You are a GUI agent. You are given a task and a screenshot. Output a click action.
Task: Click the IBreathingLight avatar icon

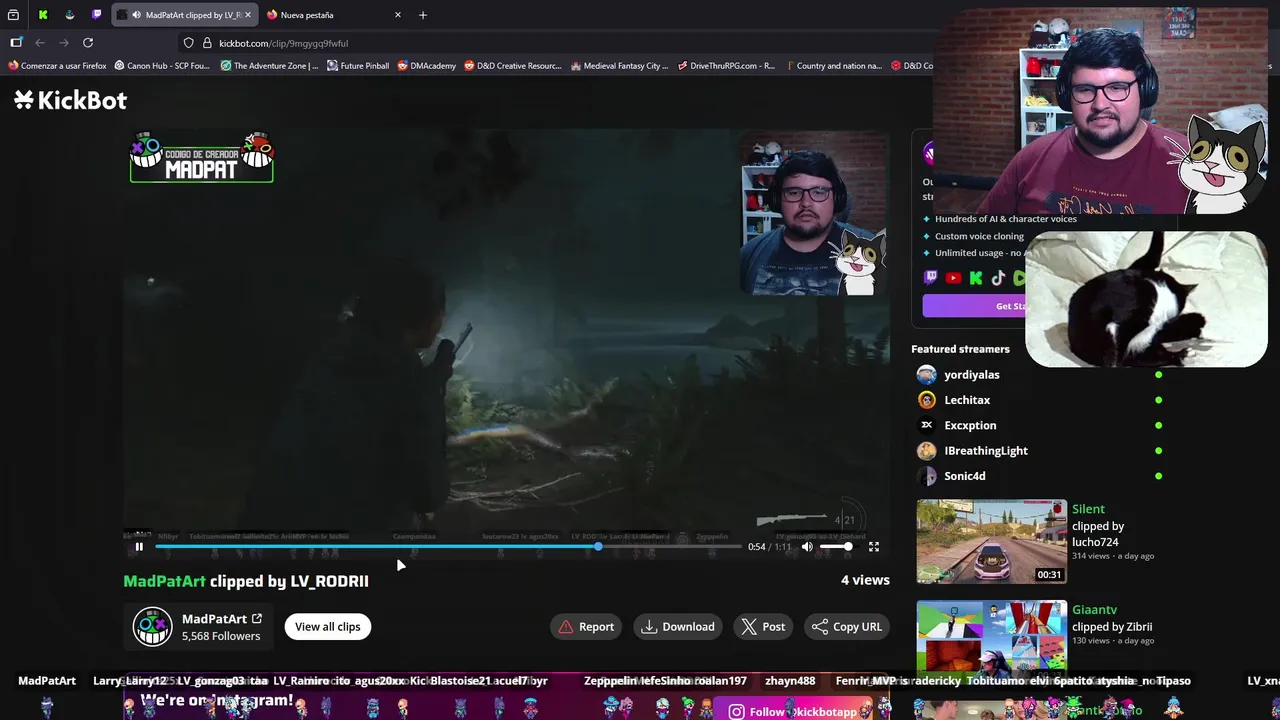point(927,451)
